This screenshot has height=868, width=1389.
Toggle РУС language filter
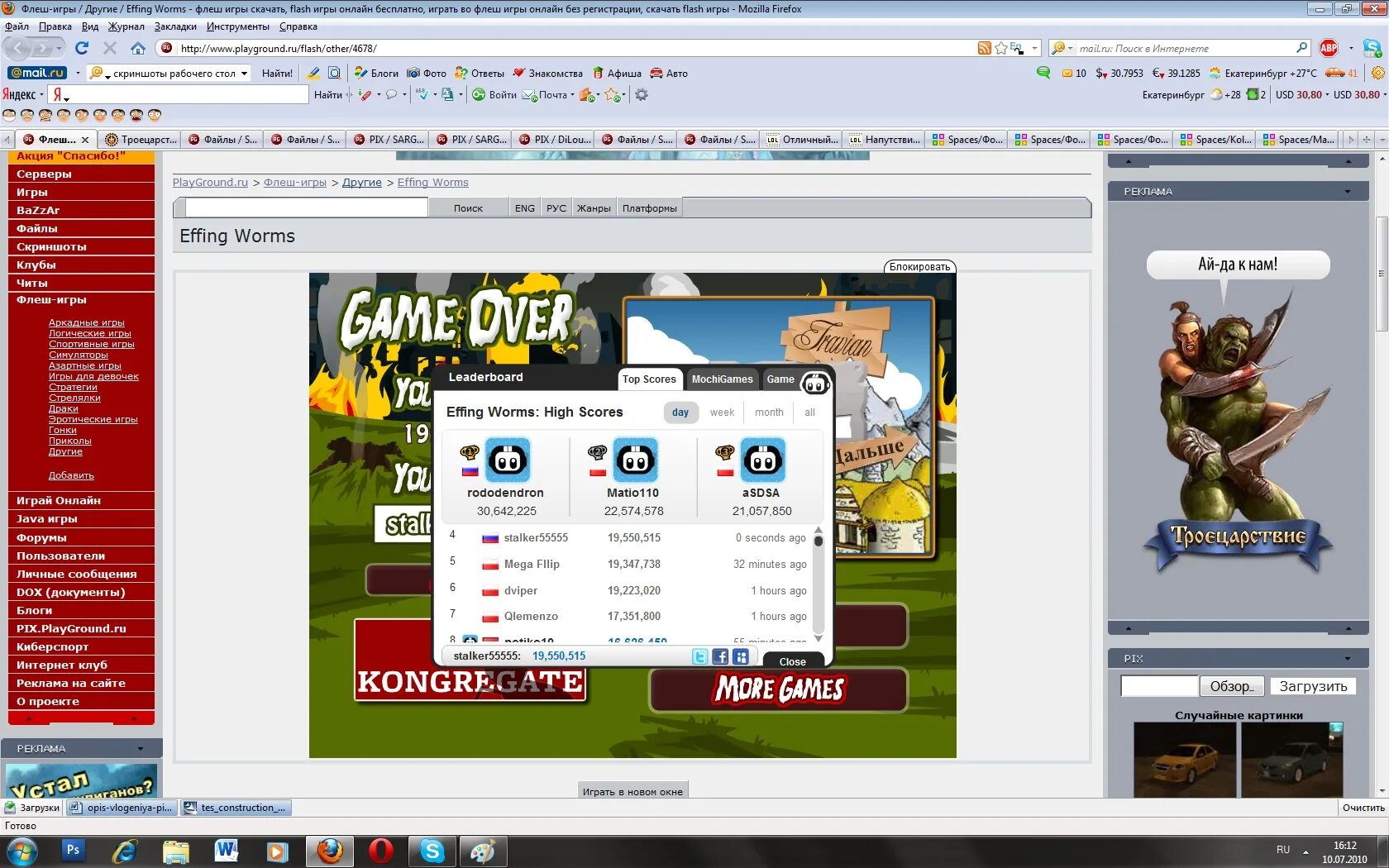click(x=556, y=208)
